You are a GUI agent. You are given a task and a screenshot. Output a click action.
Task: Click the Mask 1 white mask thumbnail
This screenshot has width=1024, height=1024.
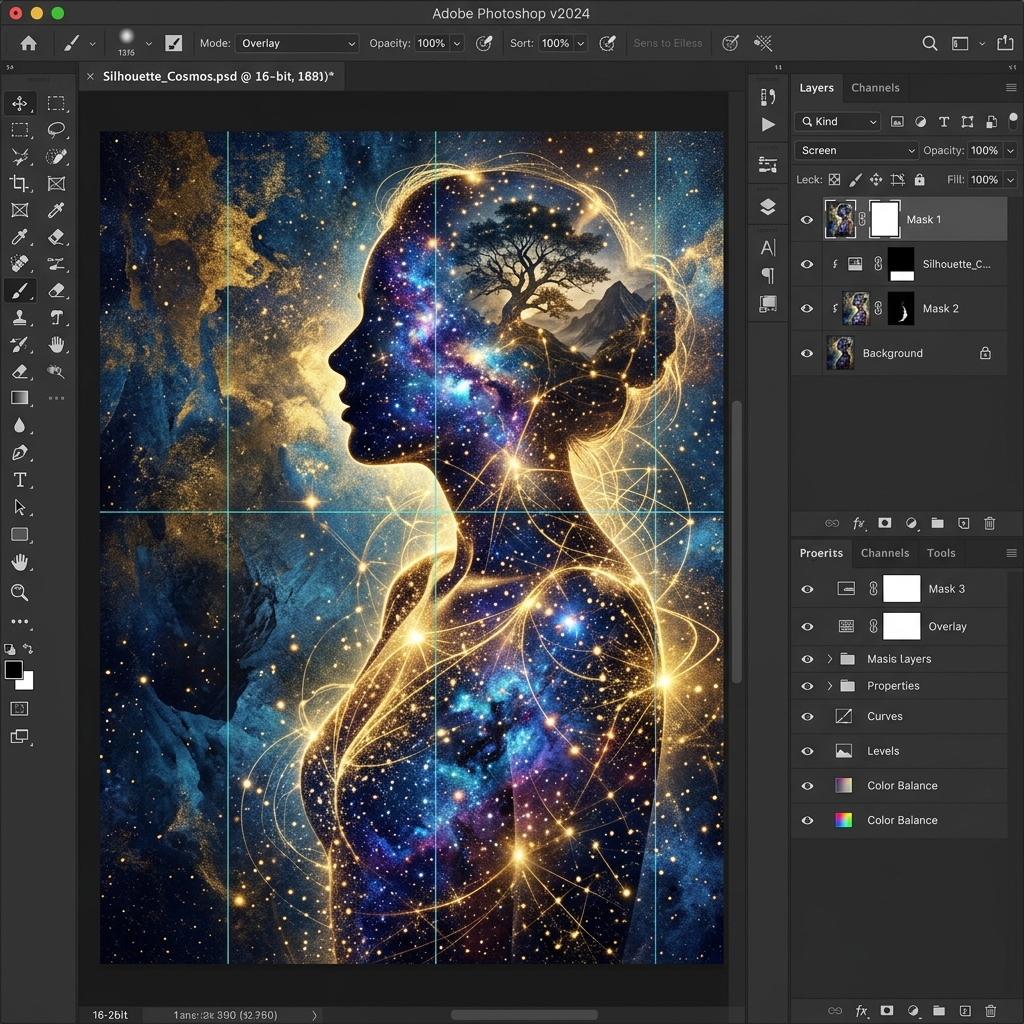point(885,219)
